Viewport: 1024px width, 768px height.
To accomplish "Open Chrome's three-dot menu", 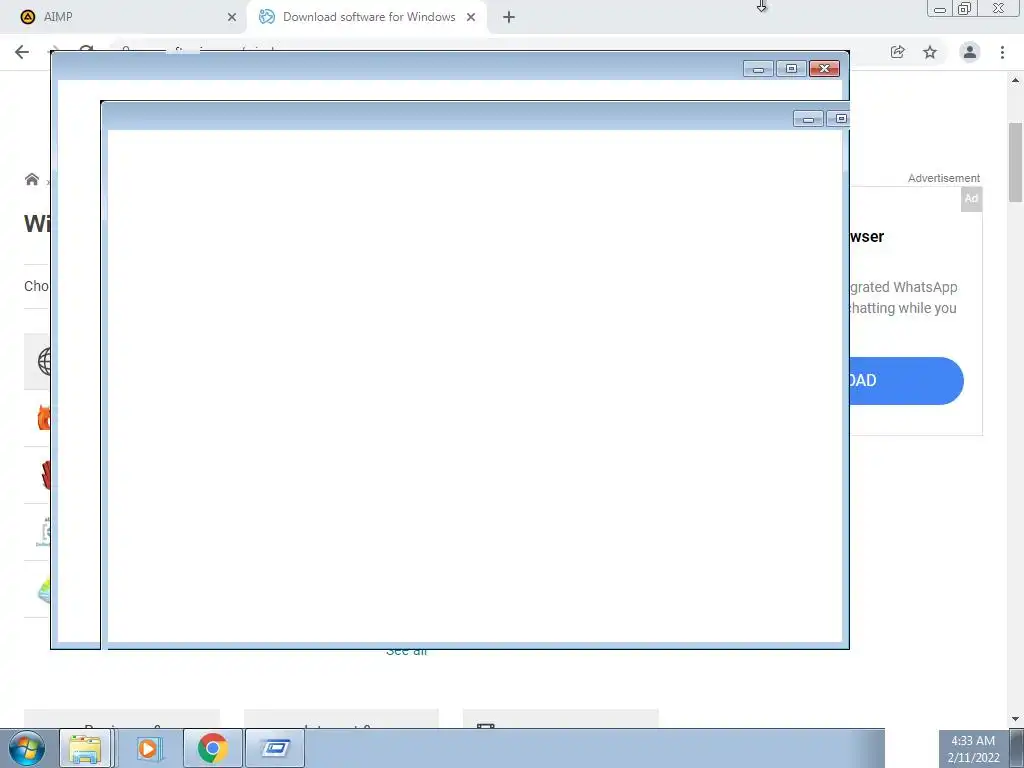I will [x=1002, y=52].
